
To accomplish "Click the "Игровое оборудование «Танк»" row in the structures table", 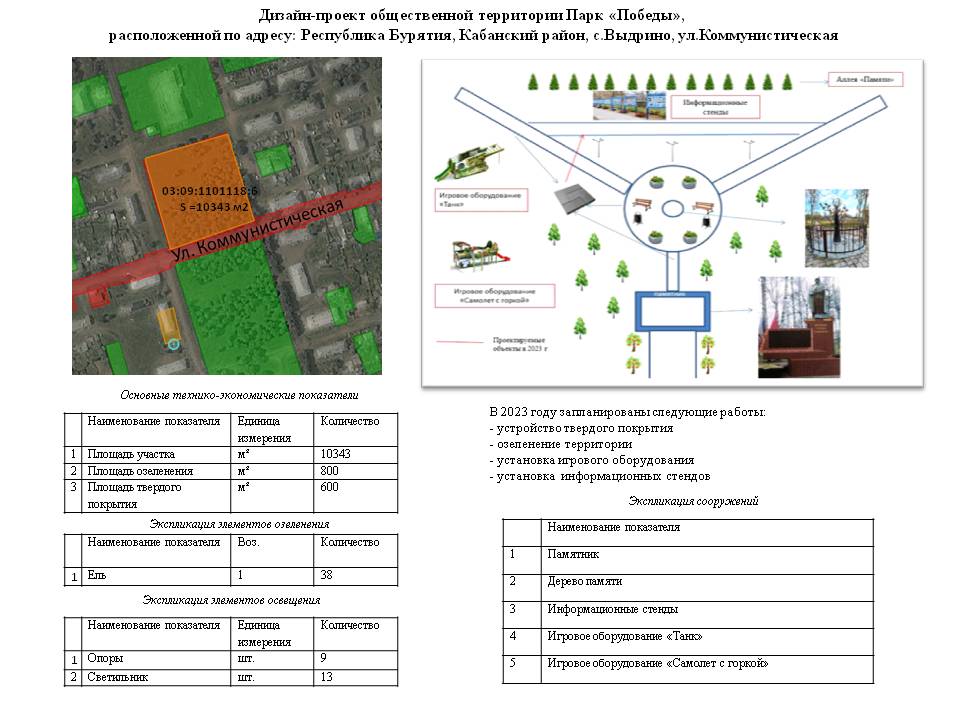I will (688, 642).
